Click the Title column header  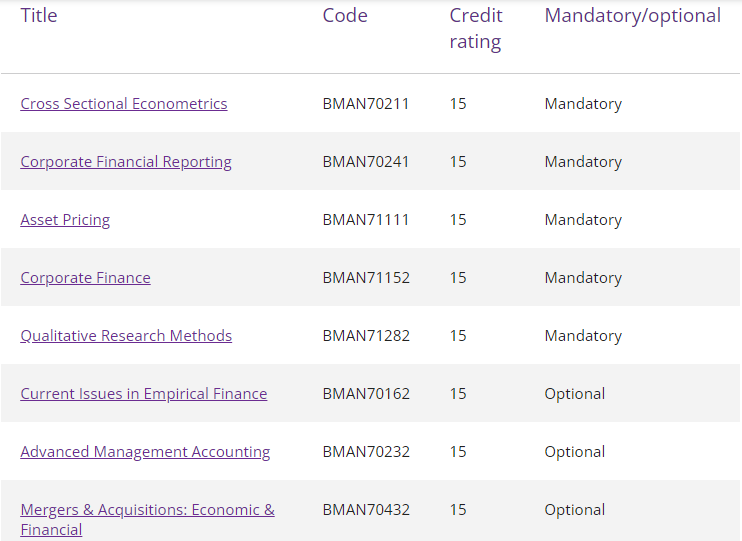tap(39, 16)
